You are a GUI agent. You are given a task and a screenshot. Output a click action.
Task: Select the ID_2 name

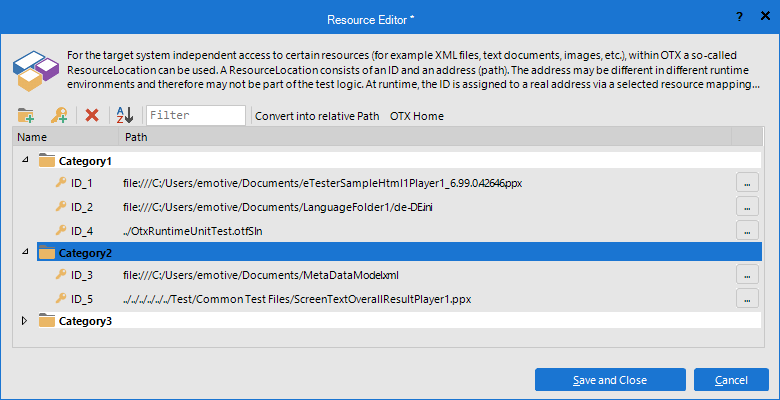tap(82, 207)
